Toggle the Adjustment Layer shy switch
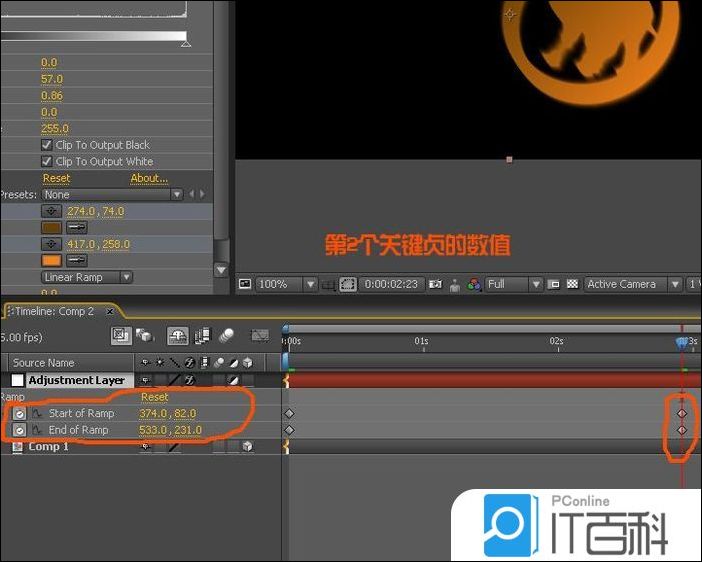Image resolution: width=702 pixels, height=562 pixels. [145, 380]
